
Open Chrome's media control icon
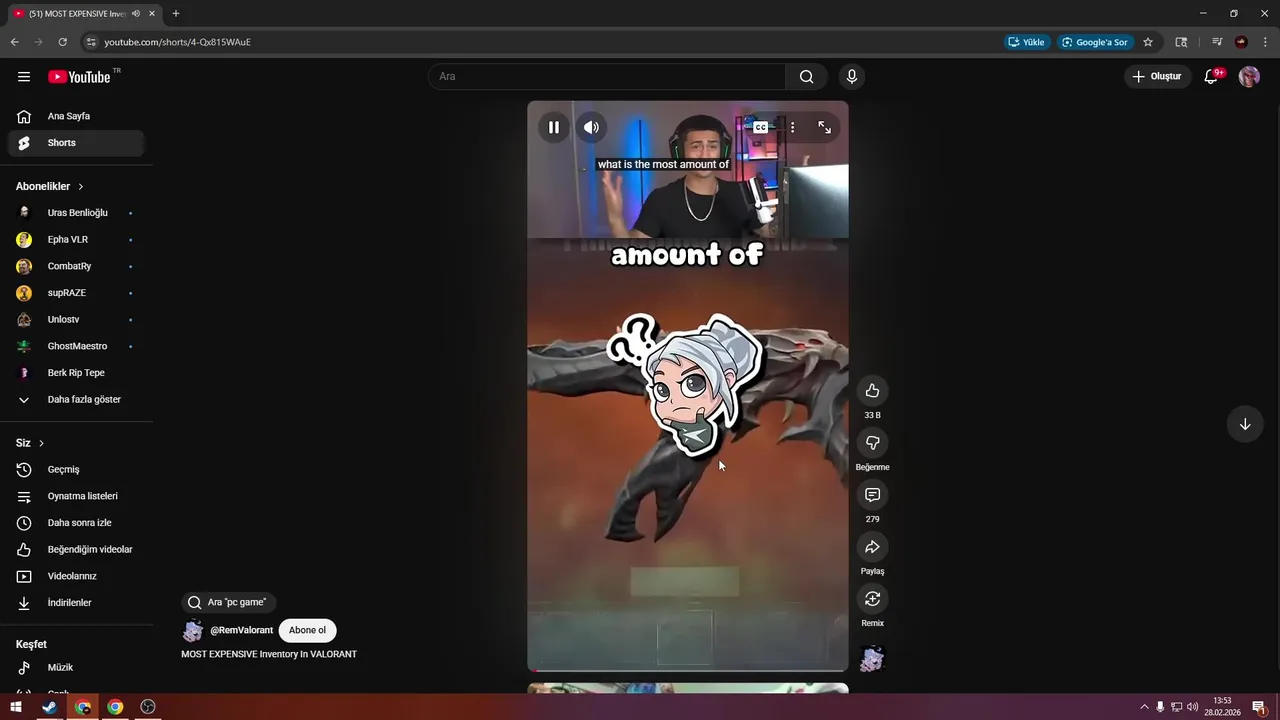[x=1217, y=42]
